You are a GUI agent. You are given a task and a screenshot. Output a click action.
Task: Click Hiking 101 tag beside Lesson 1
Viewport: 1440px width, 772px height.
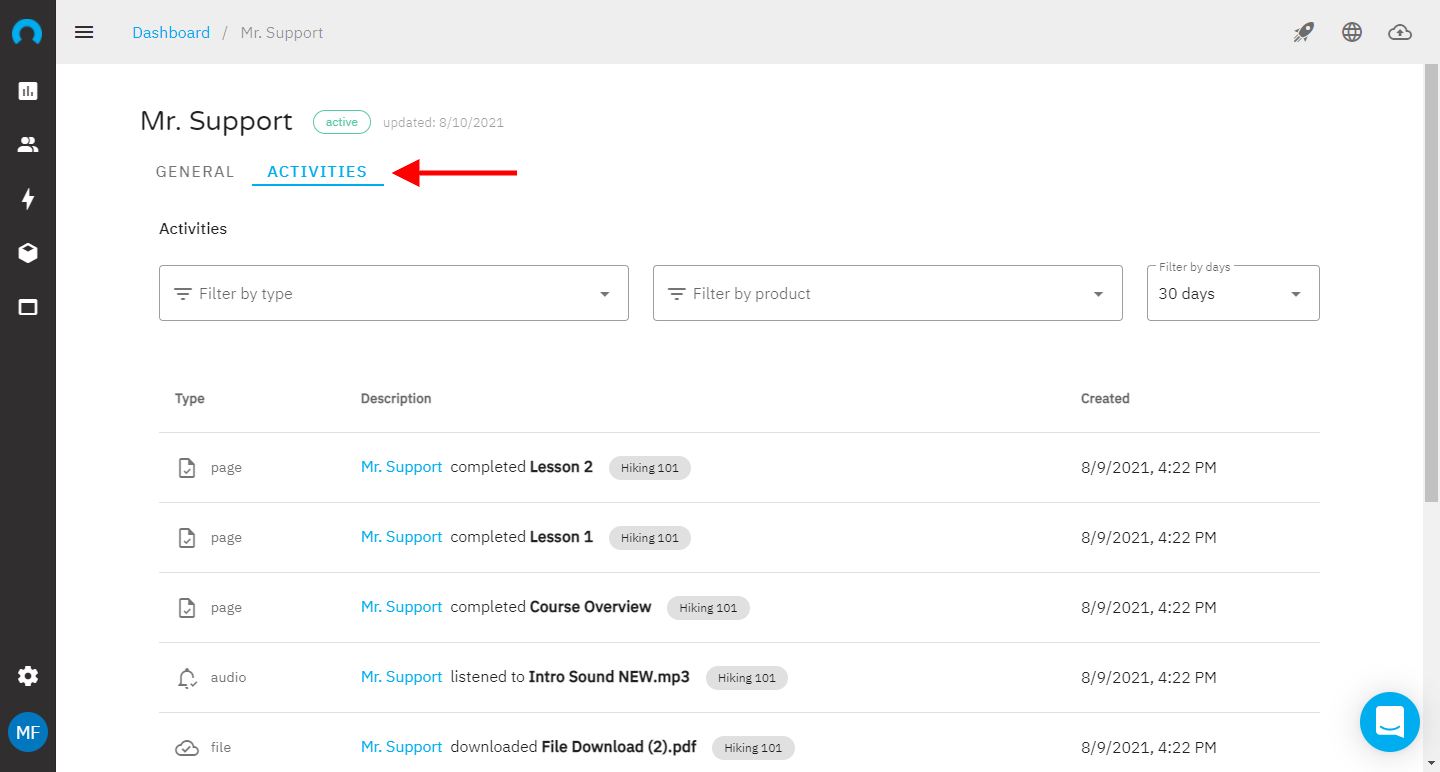coord(650,538)
